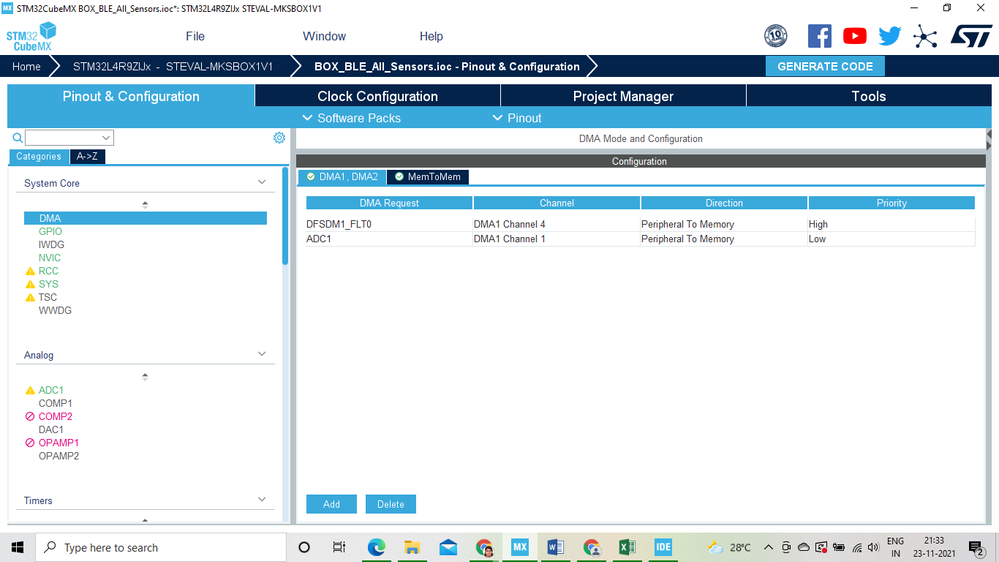Viewport: 999px width, 562px height.
Task: Click the categories panel vertical scrollbar
Action: click(x=285, y=215)
